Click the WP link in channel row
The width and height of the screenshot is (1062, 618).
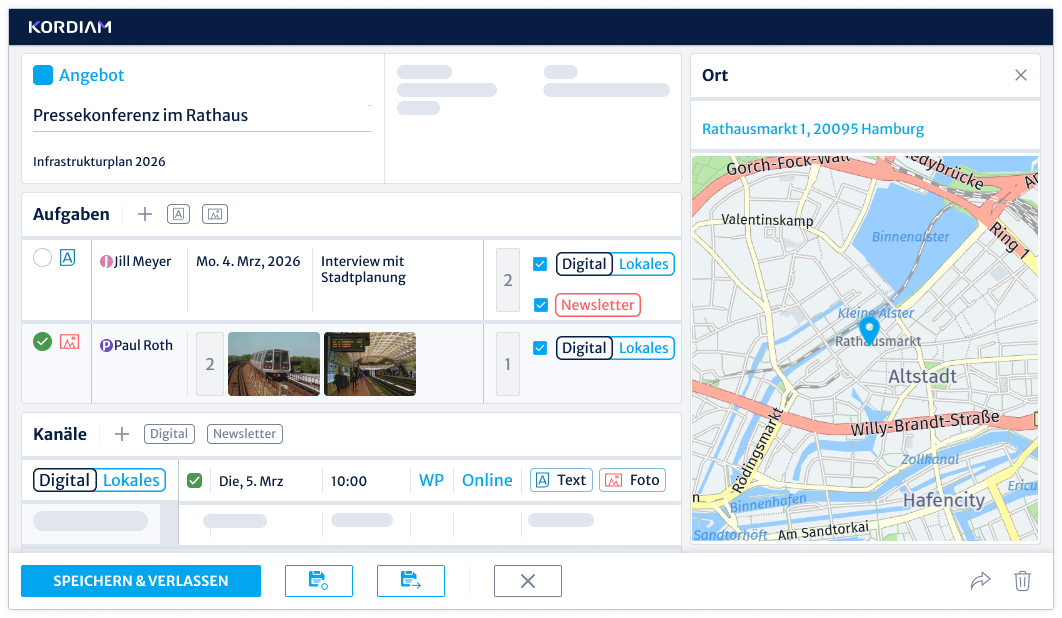(431, 480)
